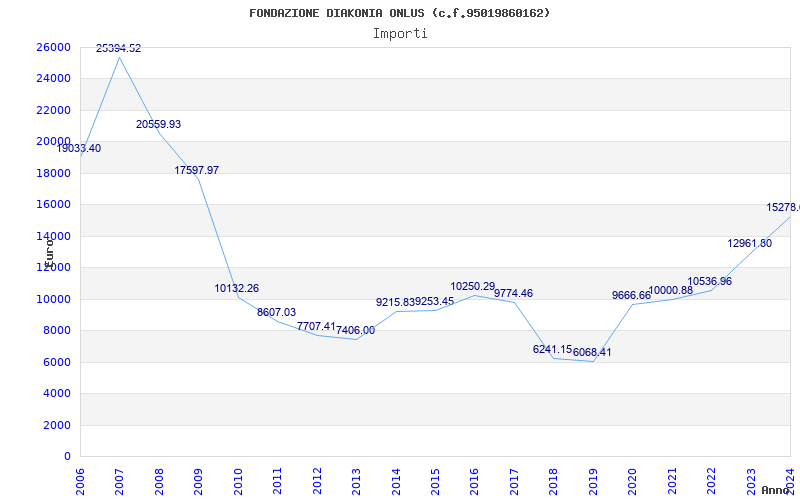
Task: Click the x-axis year 2017
Action: 514,481
